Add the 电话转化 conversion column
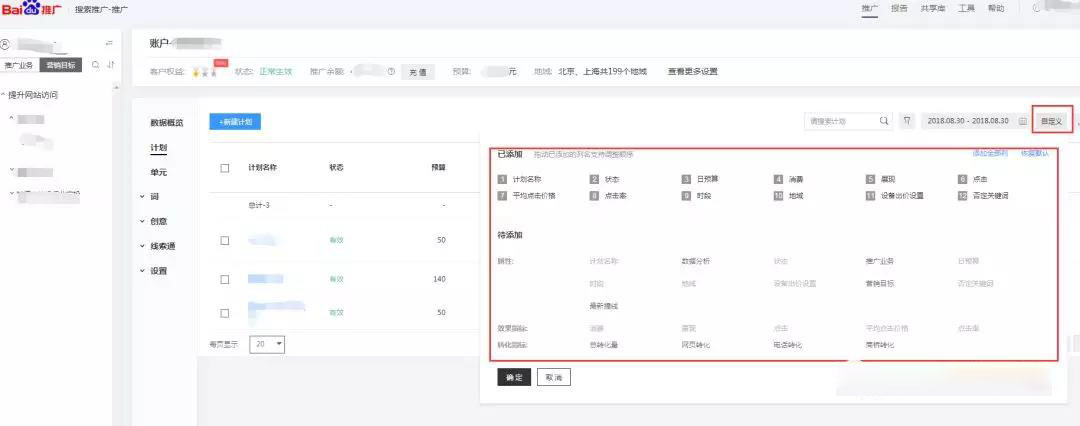1080x426 pixels. tap(788, 345)
